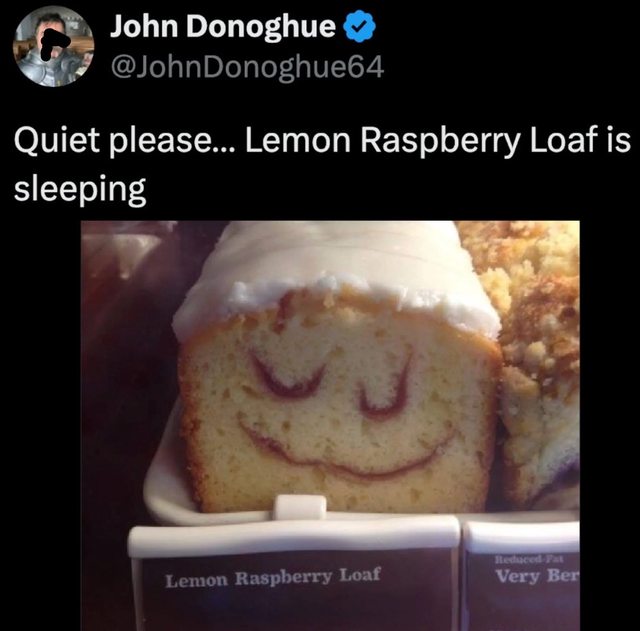Image resolution: width=640 pixels, height=631 pixels.
Task: Open the @JohnDonoghue64 handle link
Action: click(247, 67)
